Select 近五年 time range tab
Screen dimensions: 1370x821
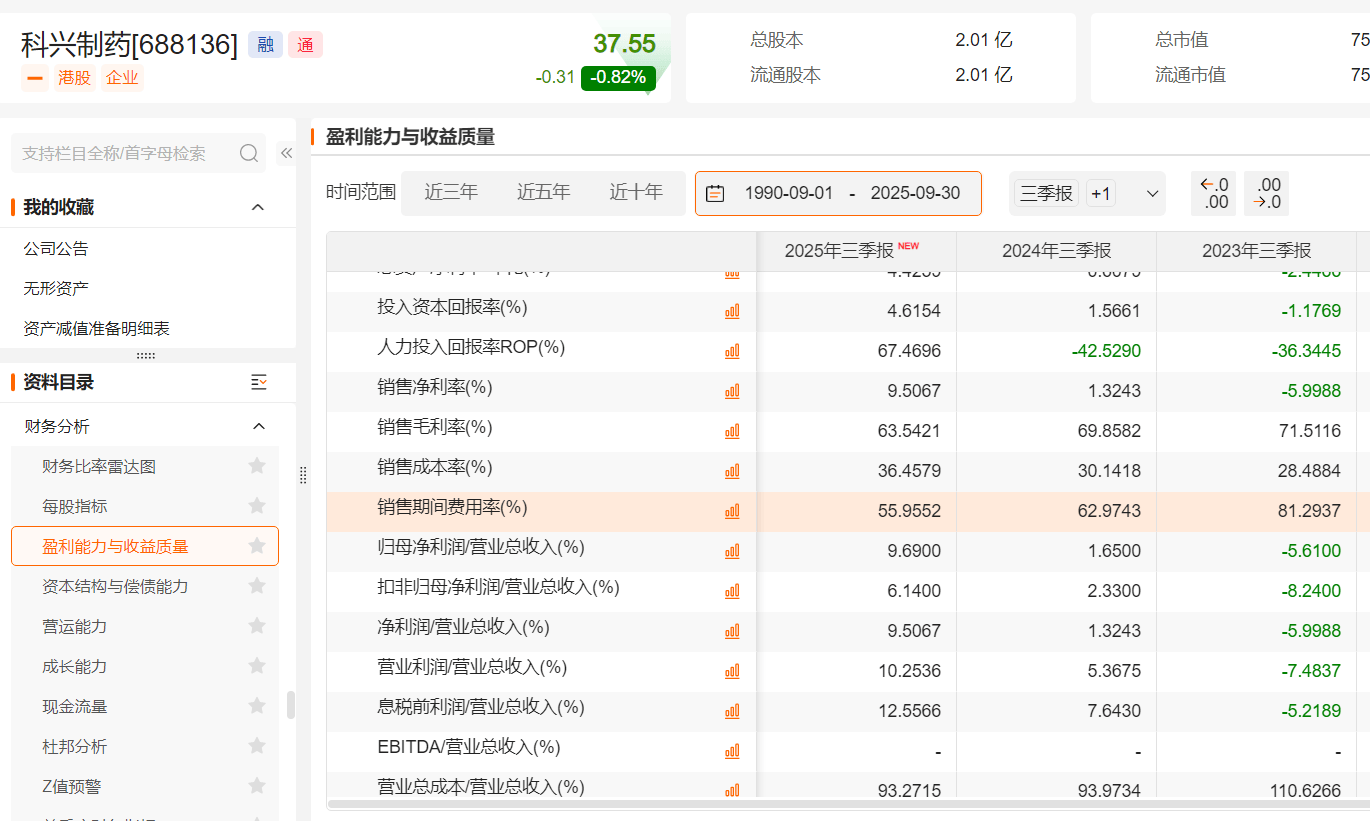pyautogui.click(x=543, y=192)
